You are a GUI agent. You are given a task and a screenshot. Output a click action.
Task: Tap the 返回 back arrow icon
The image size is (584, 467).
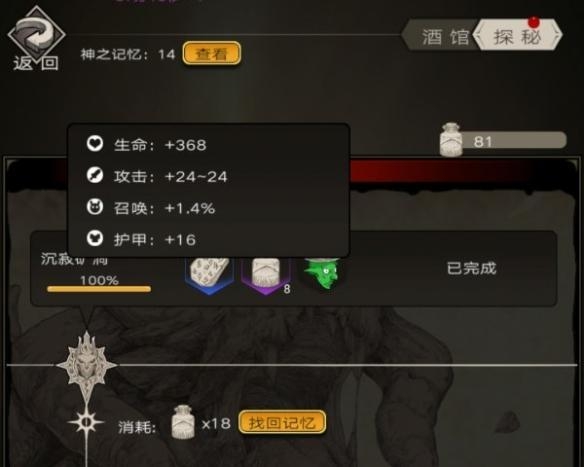tap(36, 34)
